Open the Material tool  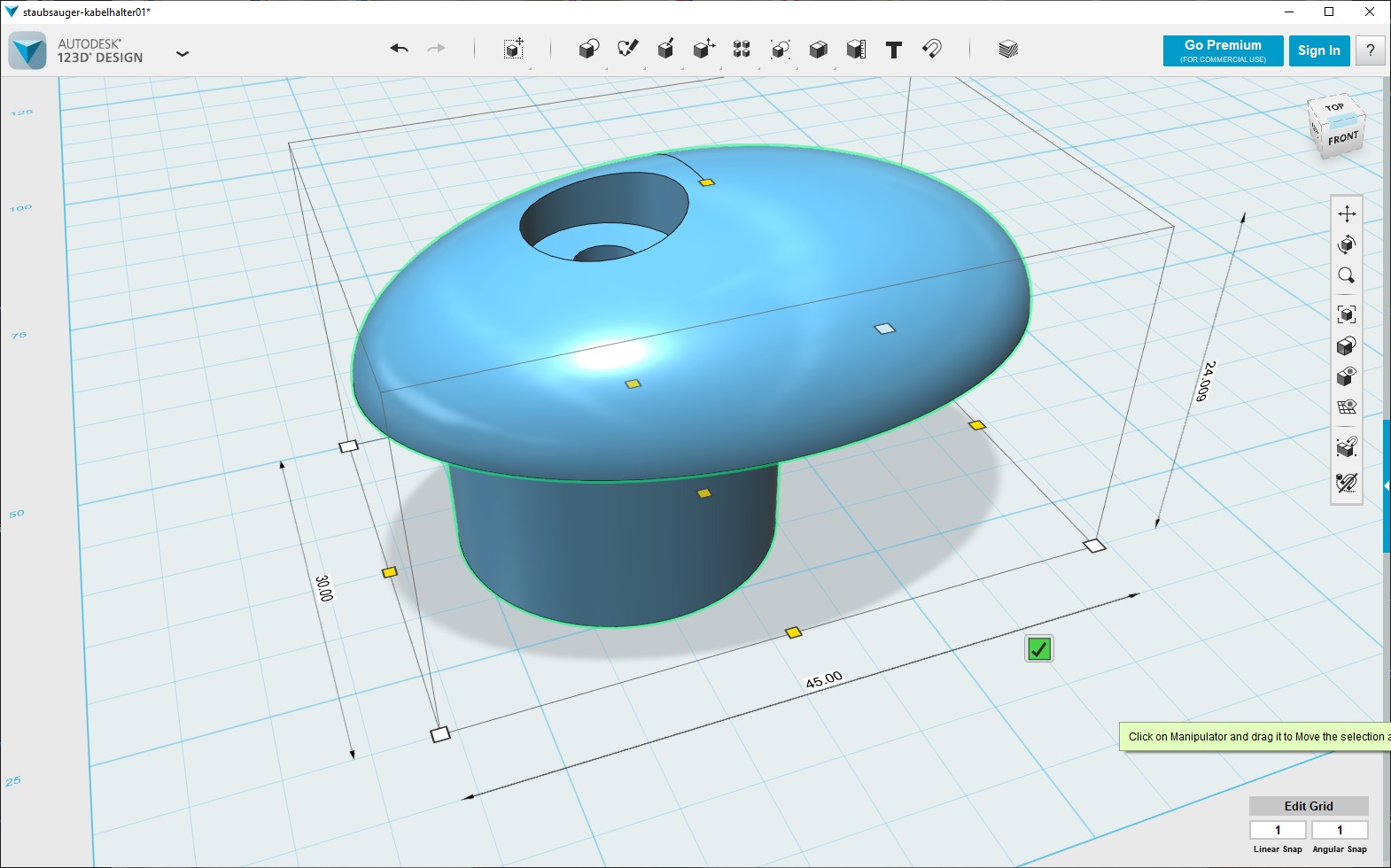click(x=1007, y=49)
